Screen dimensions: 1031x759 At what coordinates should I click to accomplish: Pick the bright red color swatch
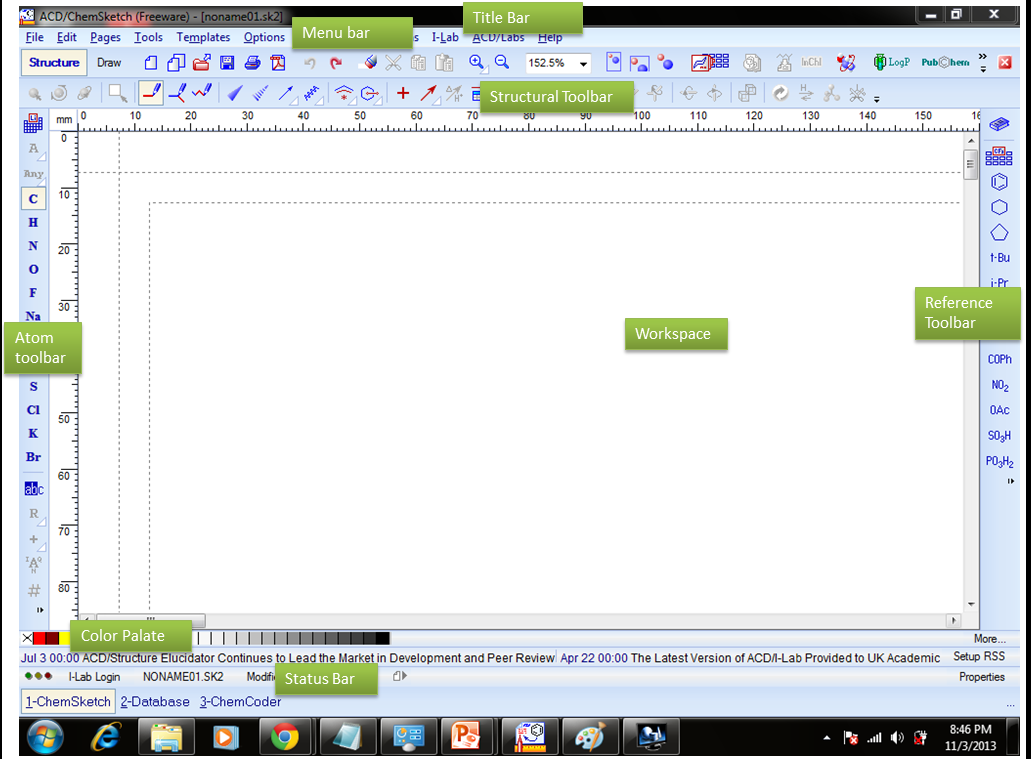pyautogui.click(x=39, y=638)
